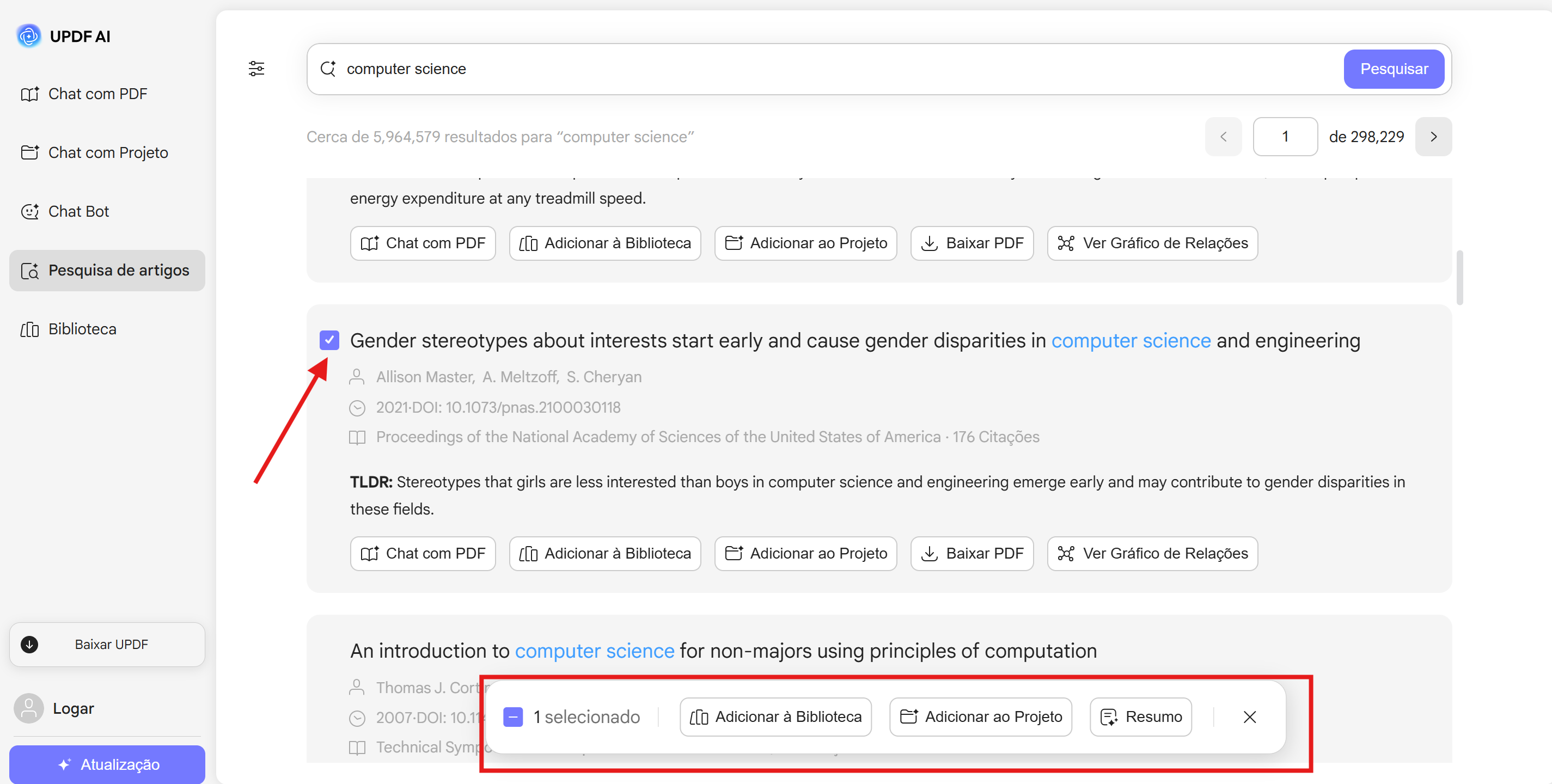
Task: Adicionar à Biblioteca in selection toolbar
Action: (x=775, y=716)
